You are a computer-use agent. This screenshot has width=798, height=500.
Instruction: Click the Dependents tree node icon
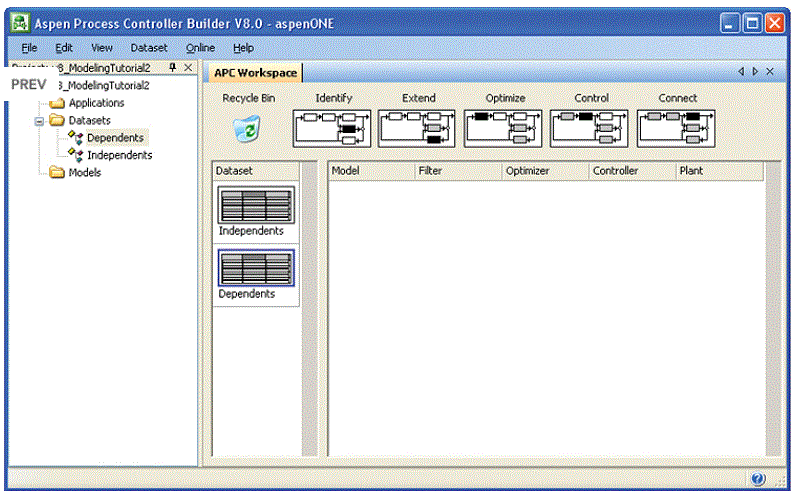(x=76, y=137)
